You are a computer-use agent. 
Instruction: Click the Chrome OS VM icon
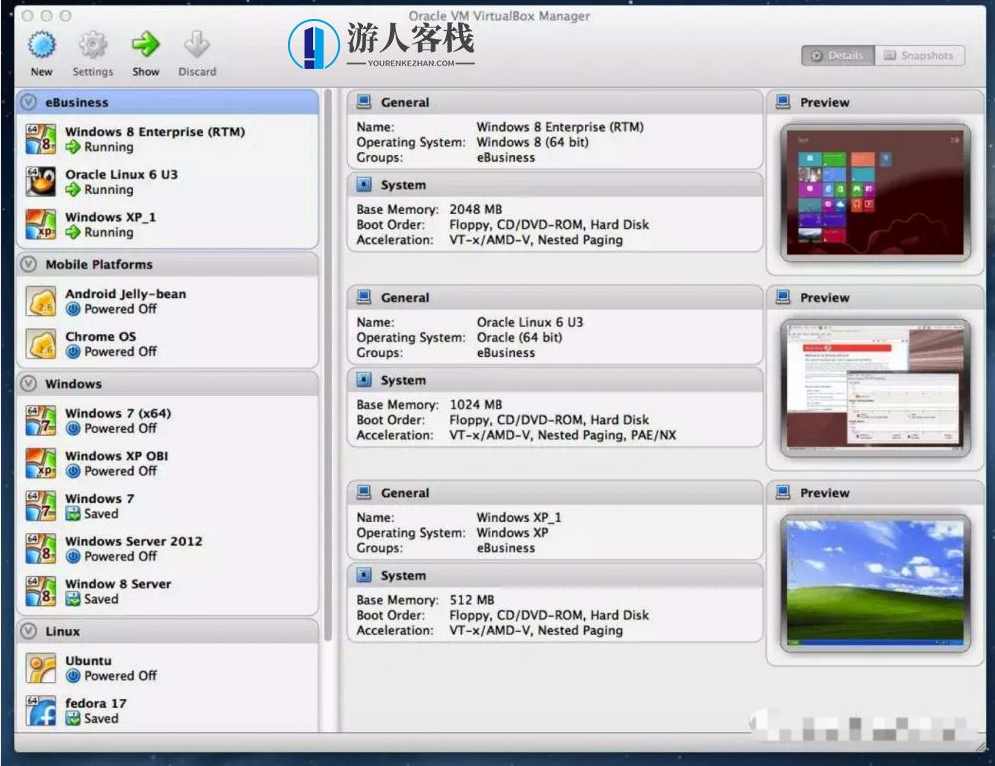[x=41, y=344]
